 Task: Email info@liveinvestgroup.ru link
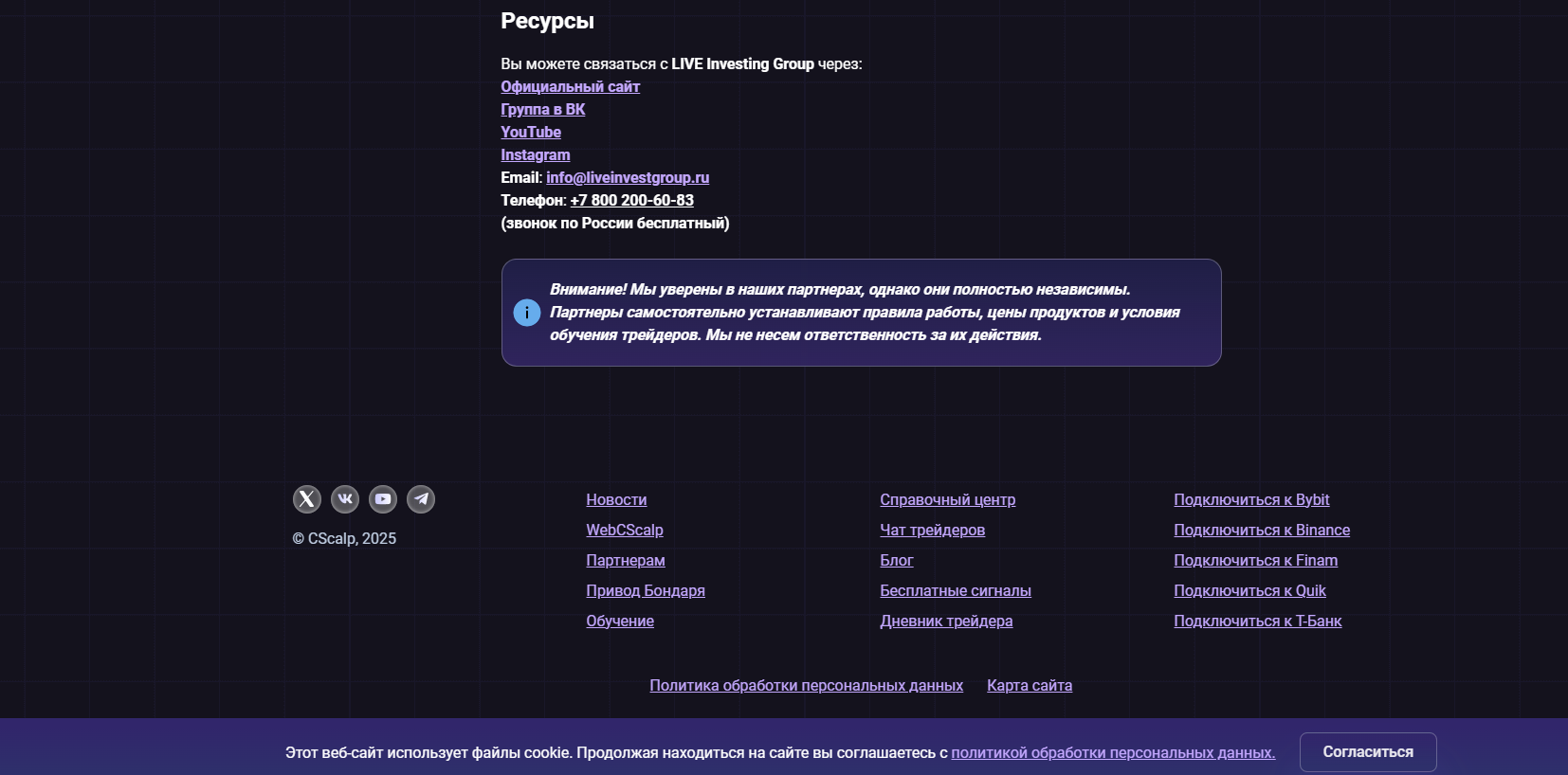tap(627, 178)
